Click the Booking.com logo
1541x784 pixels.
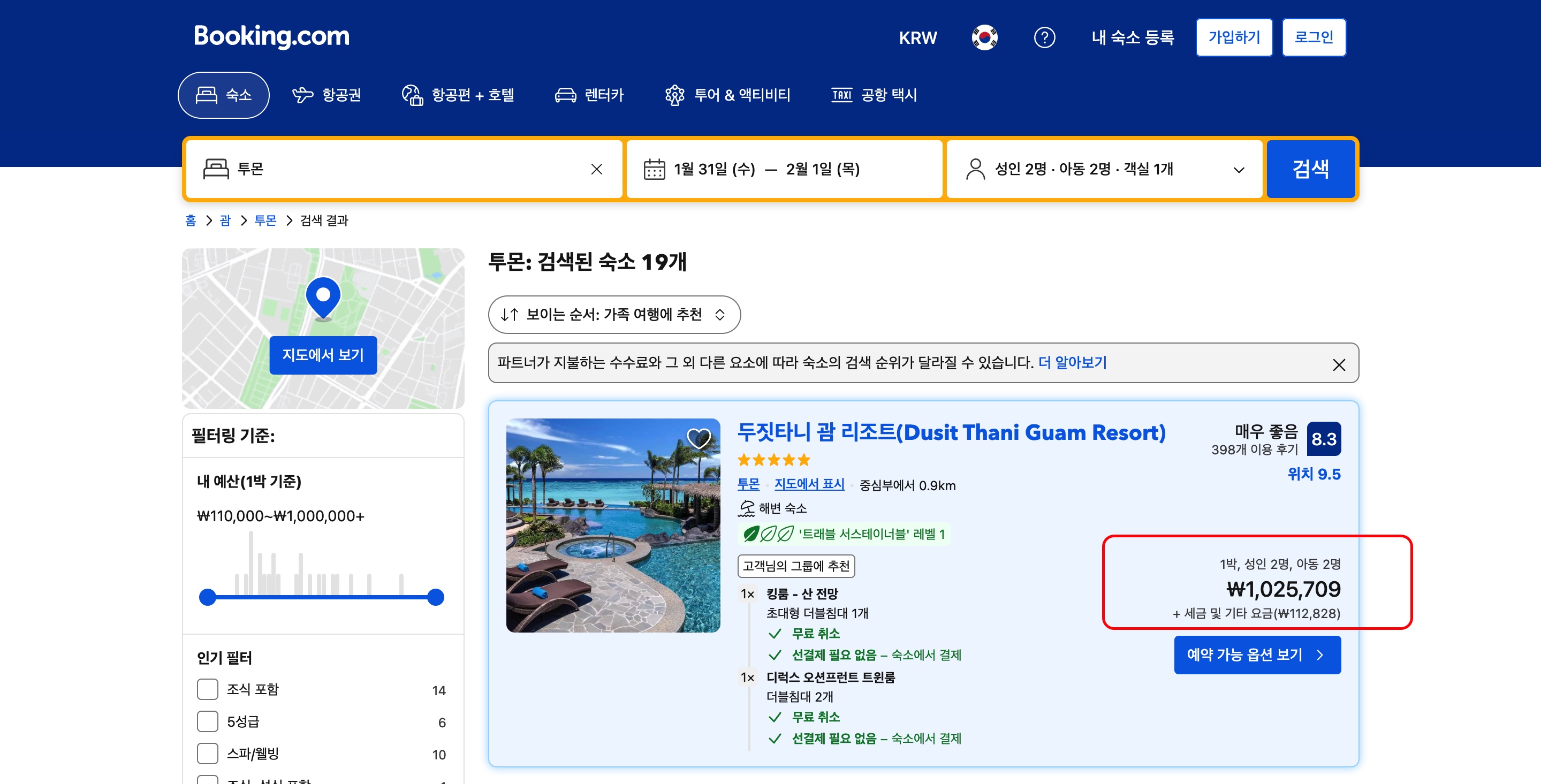[x=271, y=36]
